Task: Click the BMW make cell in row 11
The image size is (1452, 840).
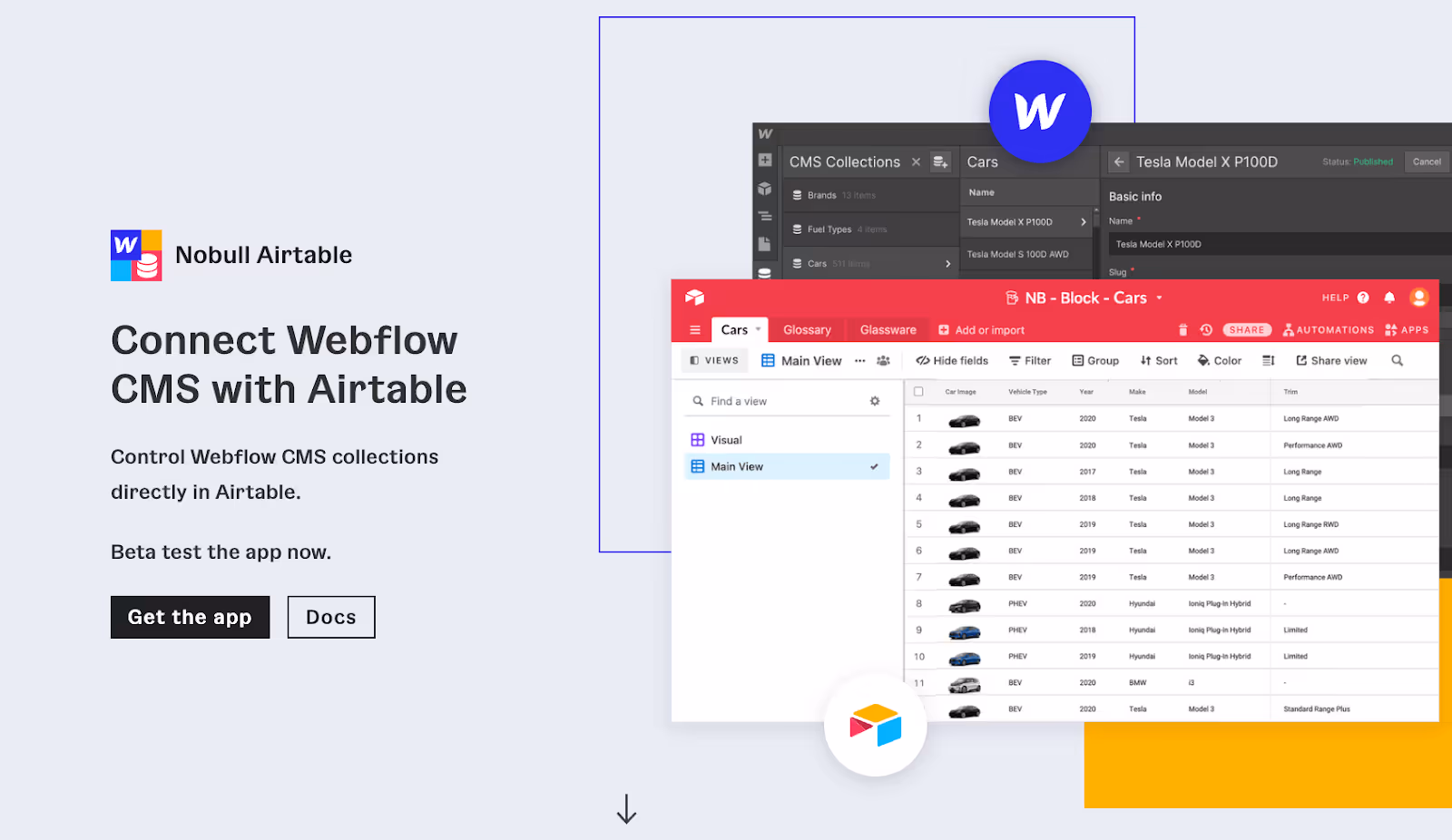Action: point(1138,683)
